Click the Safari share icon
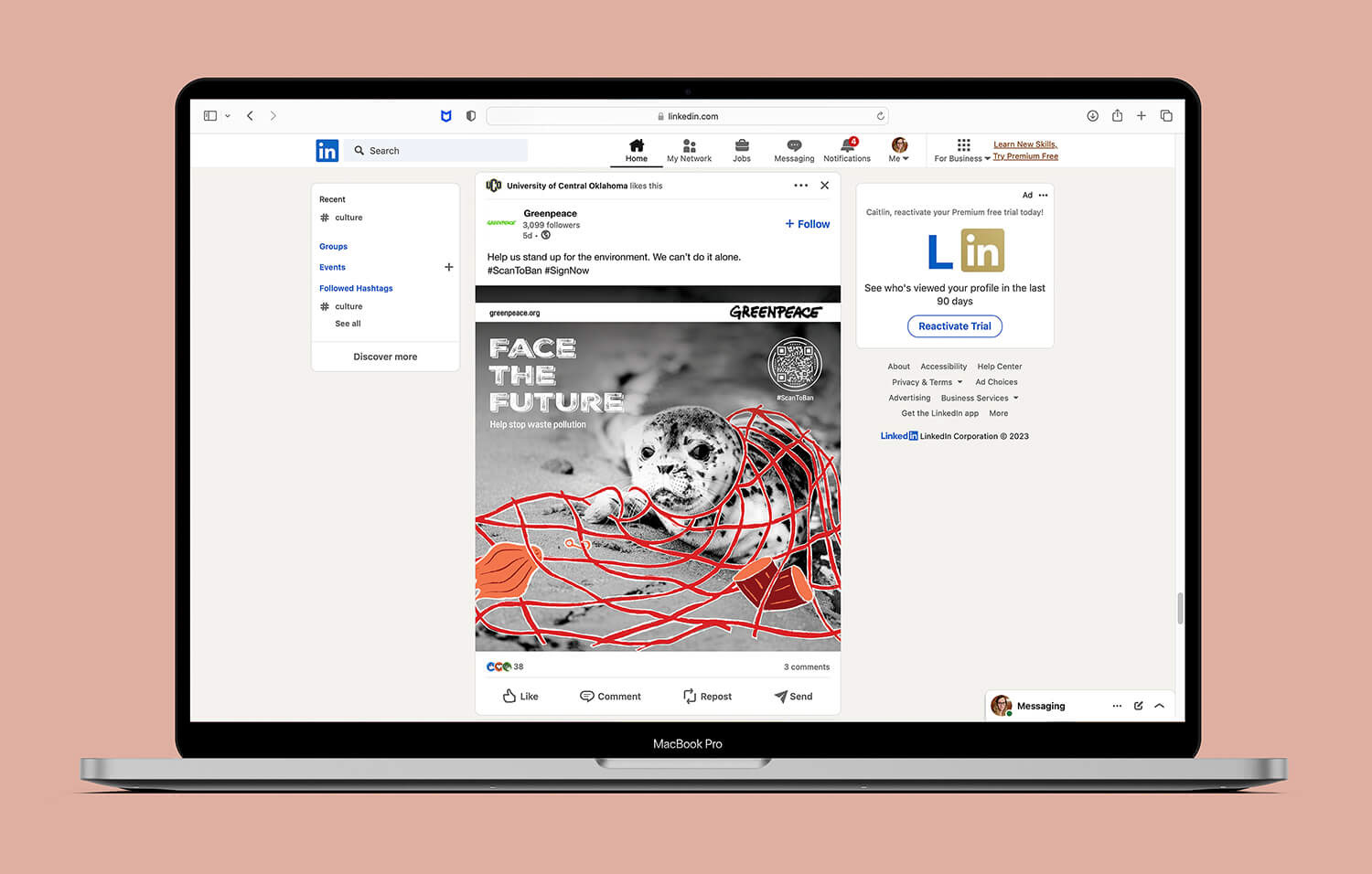This screenshot has height=874, width=1372. point(1117,115)
